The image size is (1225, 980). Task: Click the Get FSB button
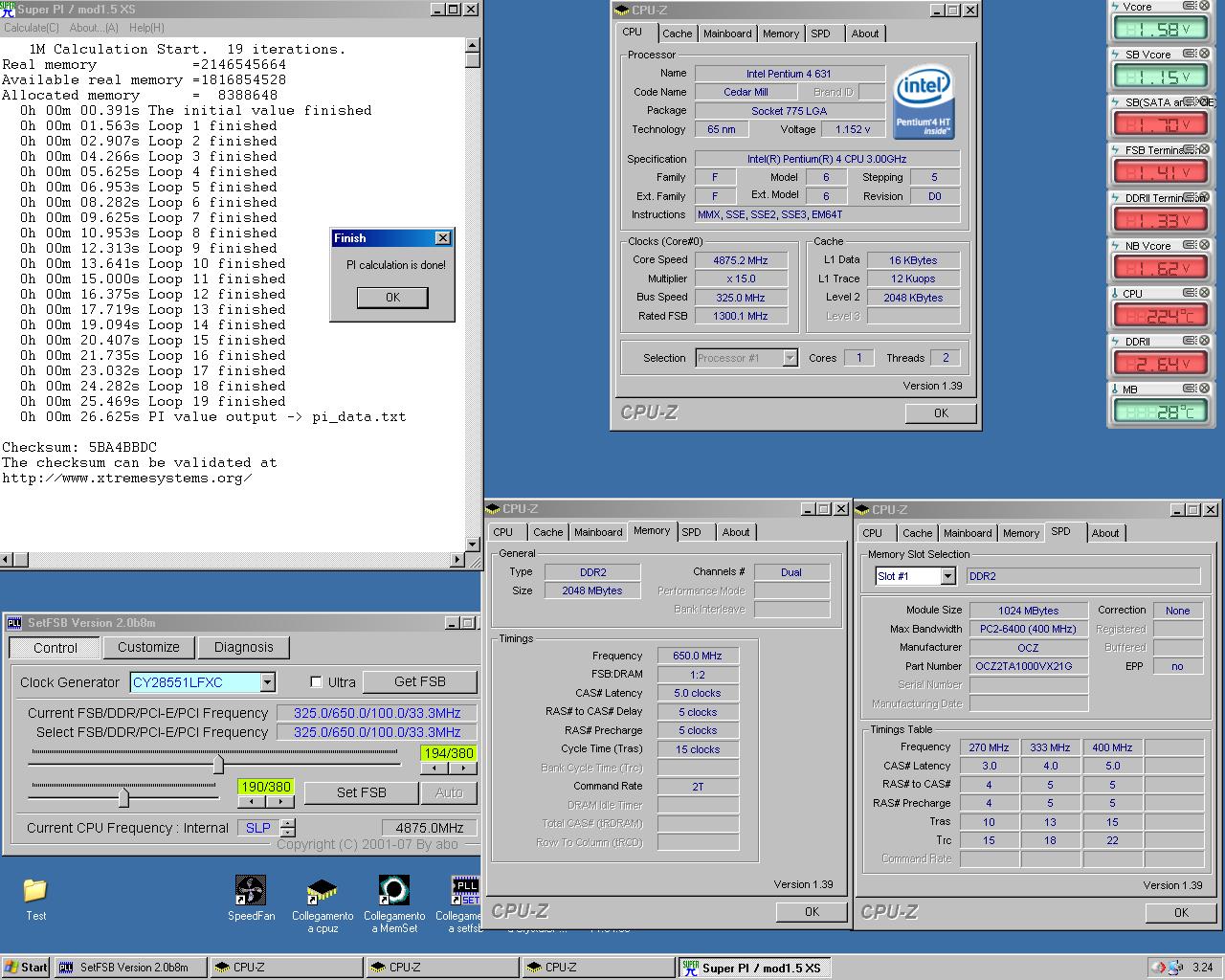pyautogui.click(x=419, y=681)
